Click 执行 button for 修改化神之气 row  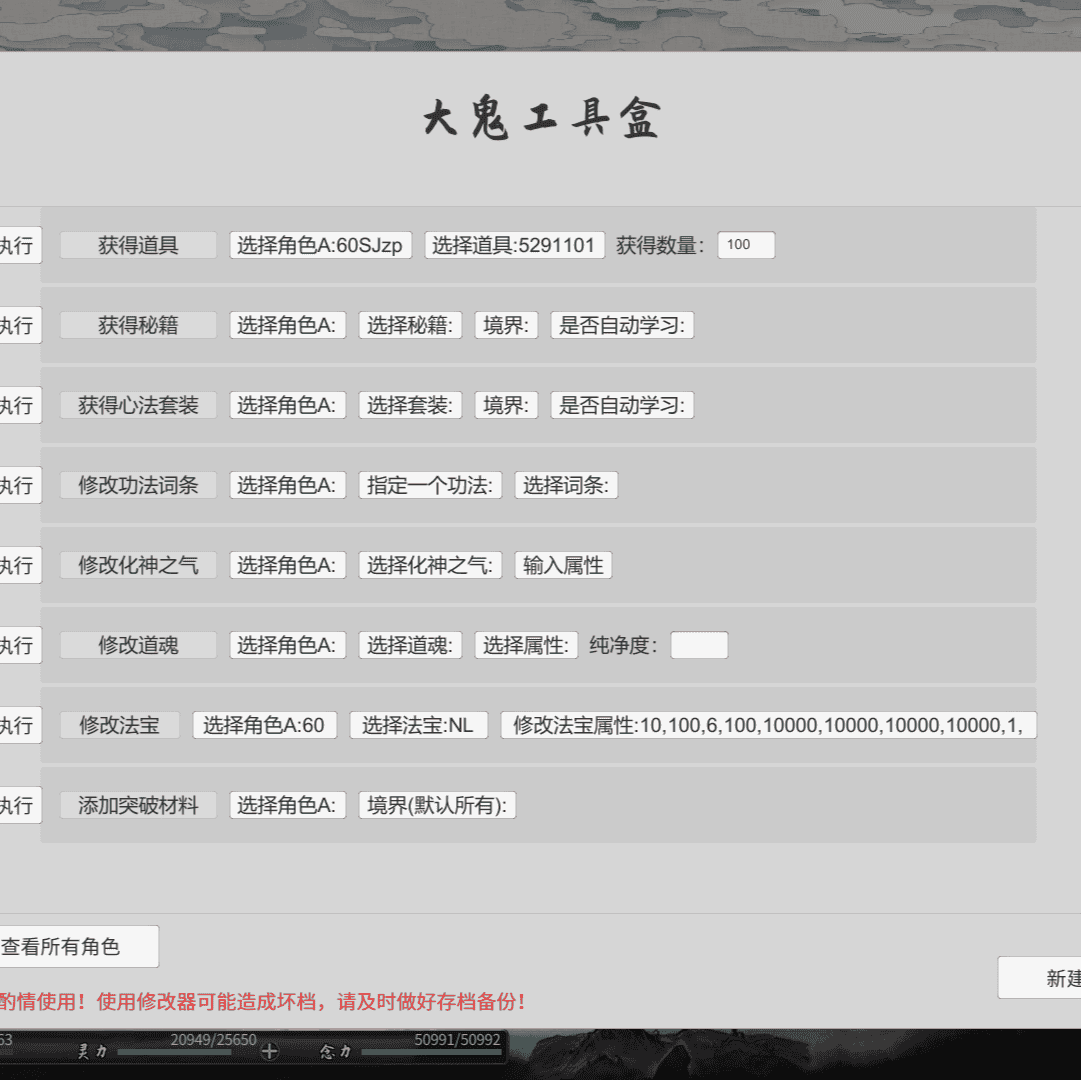19,564
